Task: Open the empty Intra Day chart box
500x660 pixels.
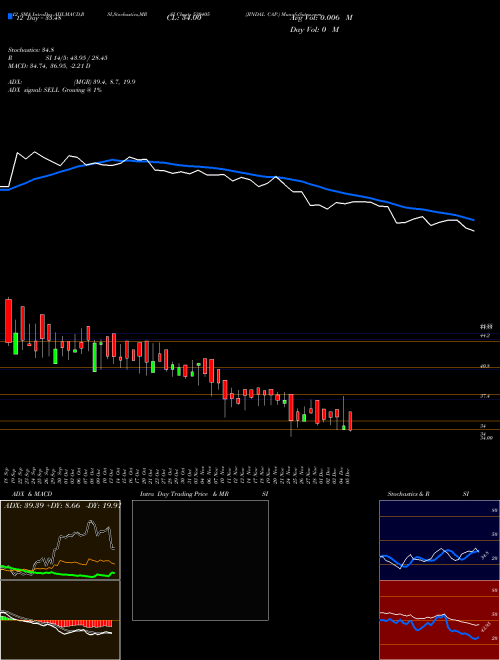Action: point(200,560)
